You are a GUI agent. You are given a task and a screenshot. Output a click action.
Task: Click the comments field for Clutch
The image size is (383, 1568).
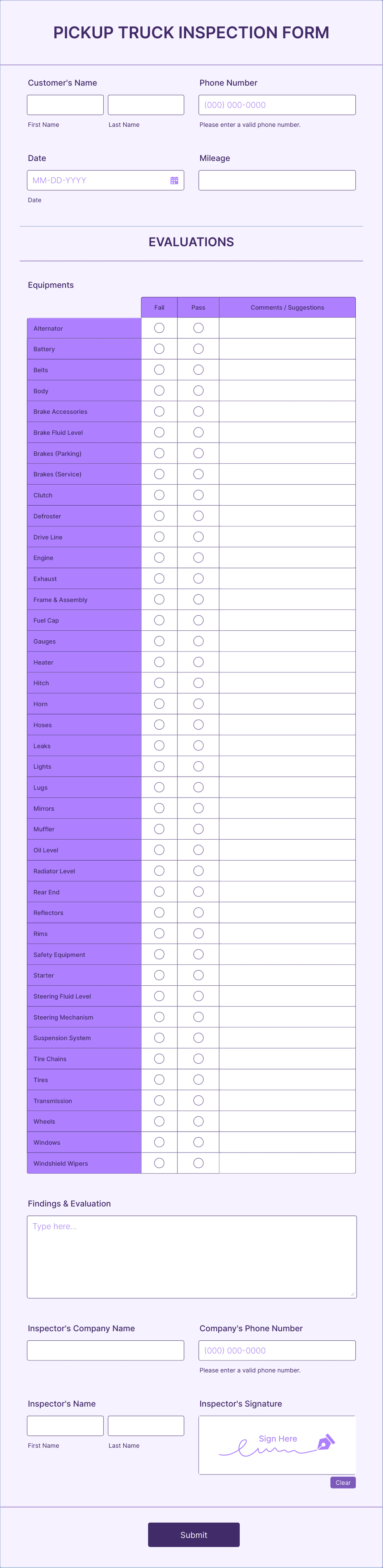287,495
